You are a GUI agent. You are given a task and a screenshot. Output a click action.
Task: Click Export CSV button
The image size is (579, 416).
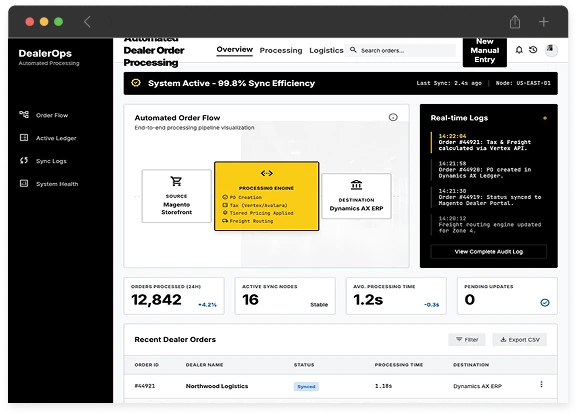pos(519,339)
